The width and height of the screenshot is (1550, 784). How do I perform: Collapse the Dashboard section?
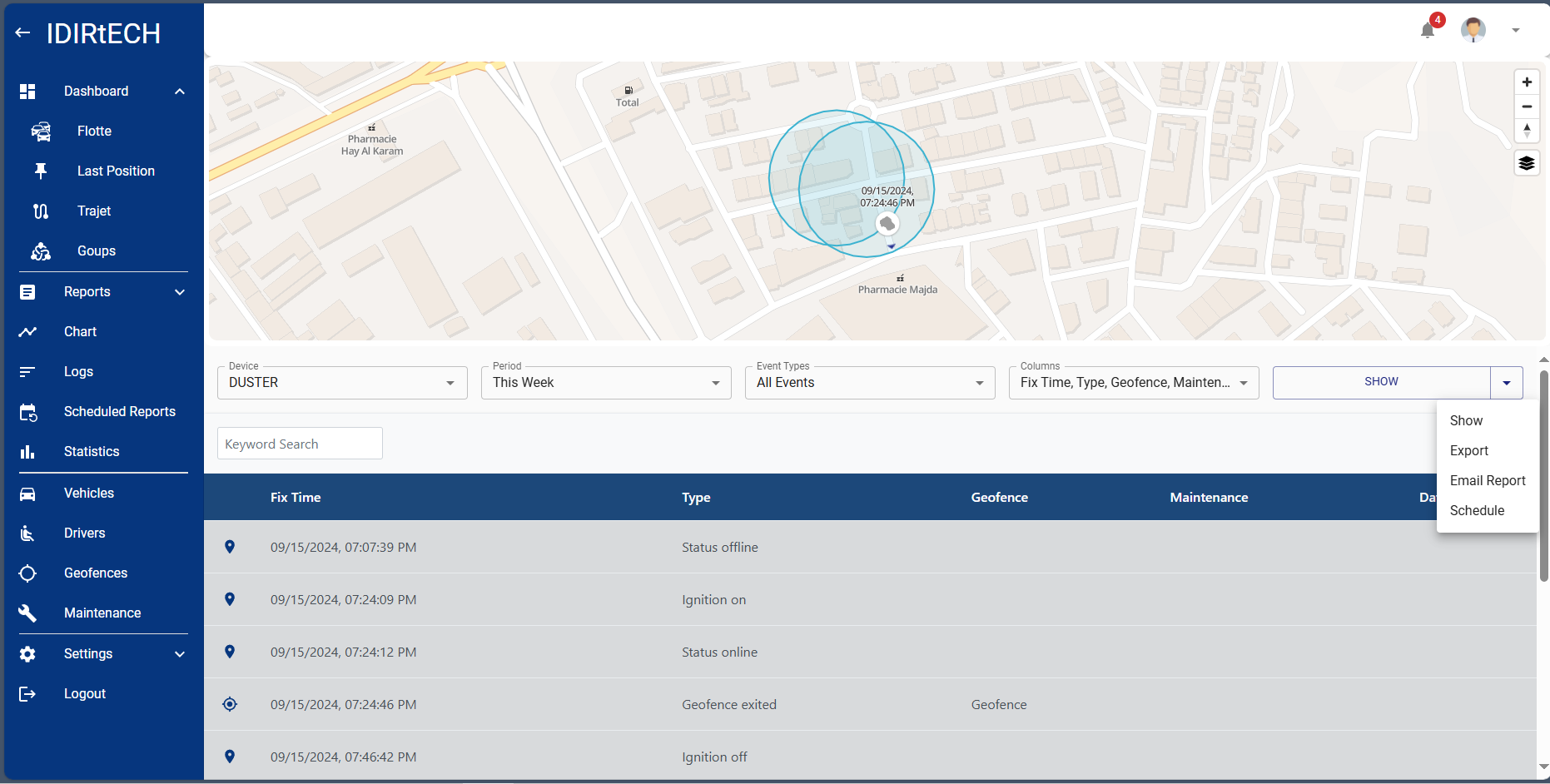pos(180,91)
